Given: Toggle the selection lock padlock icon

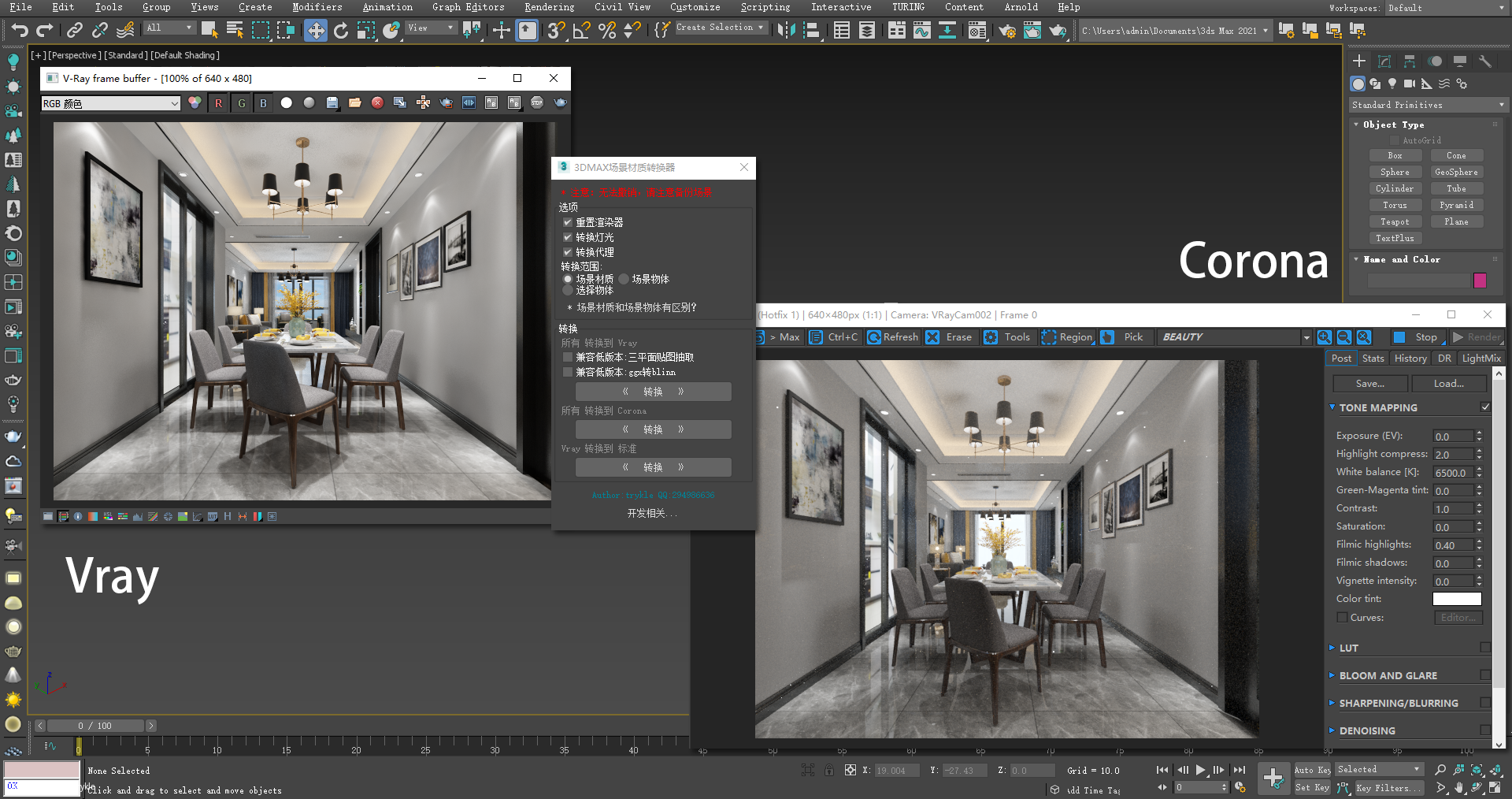Looking at the screenshot, I should pos(829,770).
